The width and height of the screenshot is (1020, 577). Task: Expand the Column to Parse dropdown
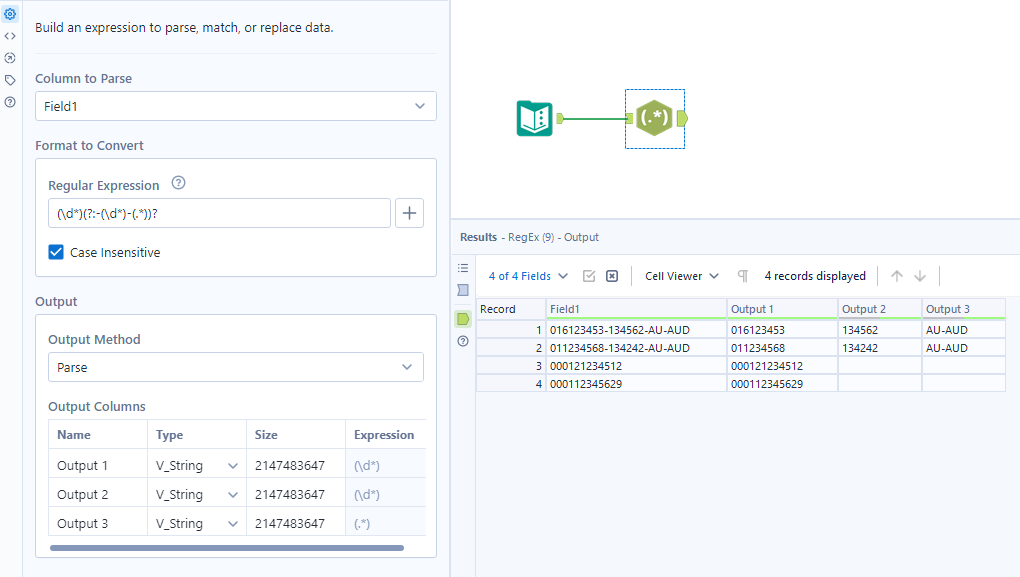pyautogui.click(x=235, y=106)
